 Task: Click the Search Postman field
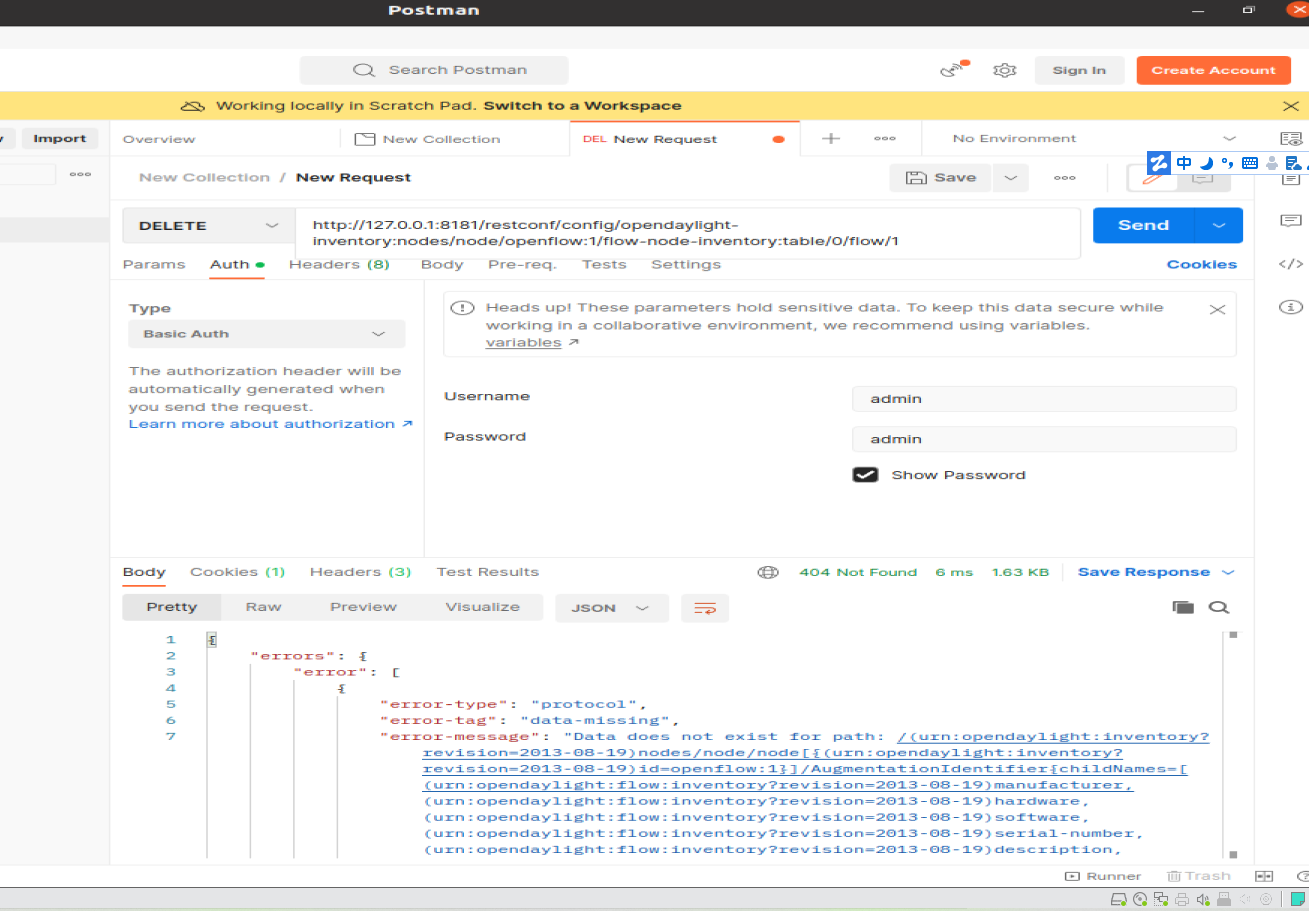tap(434, 70)
